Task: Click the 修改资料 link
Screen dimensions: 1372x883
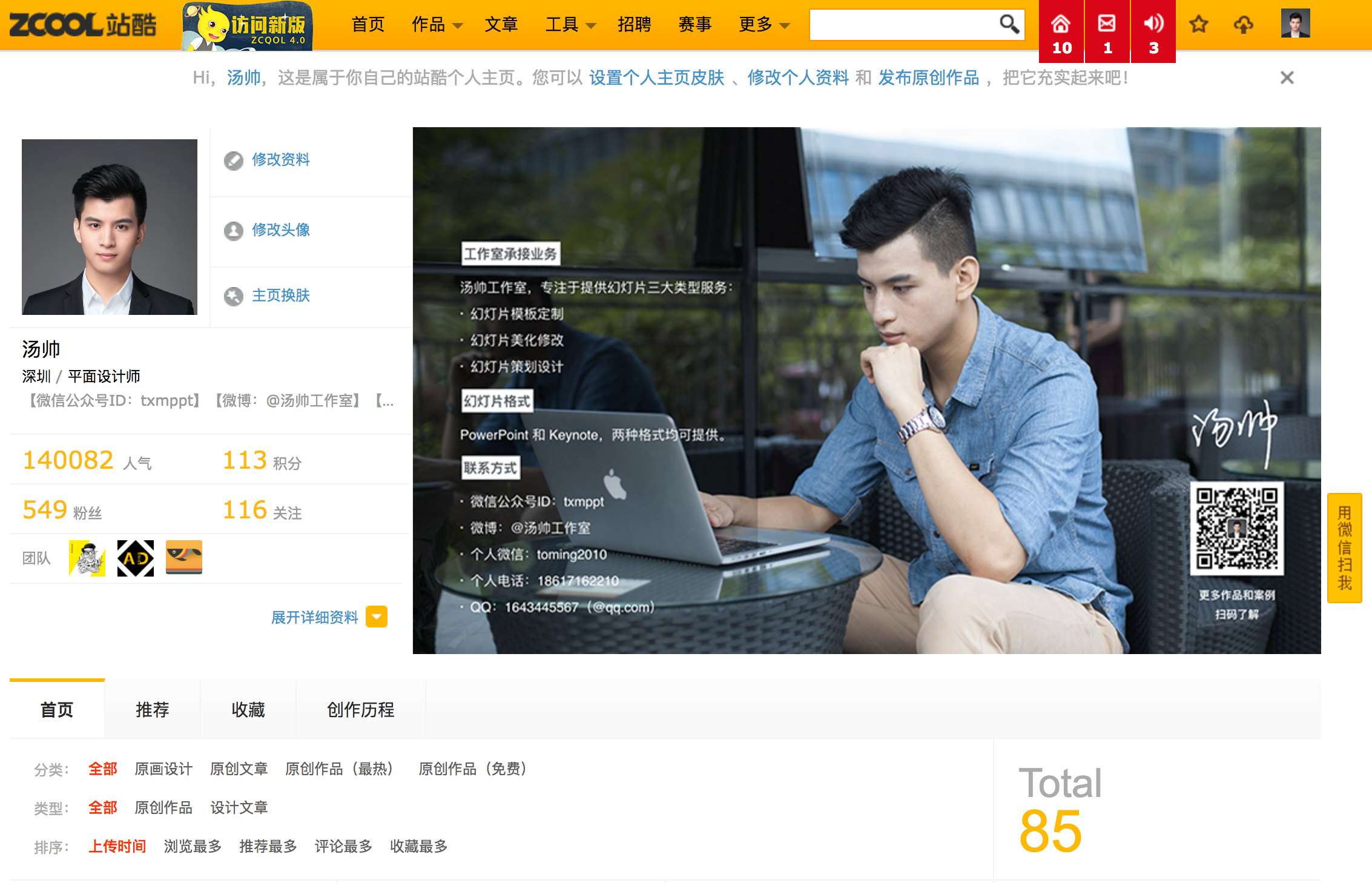Action: point(280,159)
